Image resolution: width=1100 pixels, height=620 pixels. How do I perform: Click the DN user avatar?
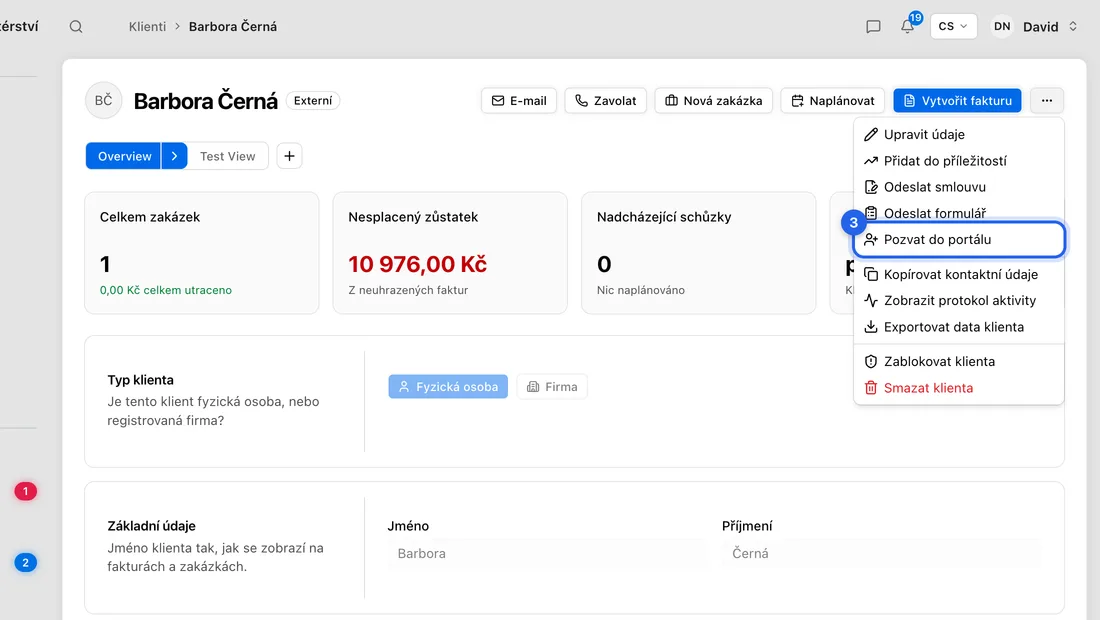pos(1002,27)
